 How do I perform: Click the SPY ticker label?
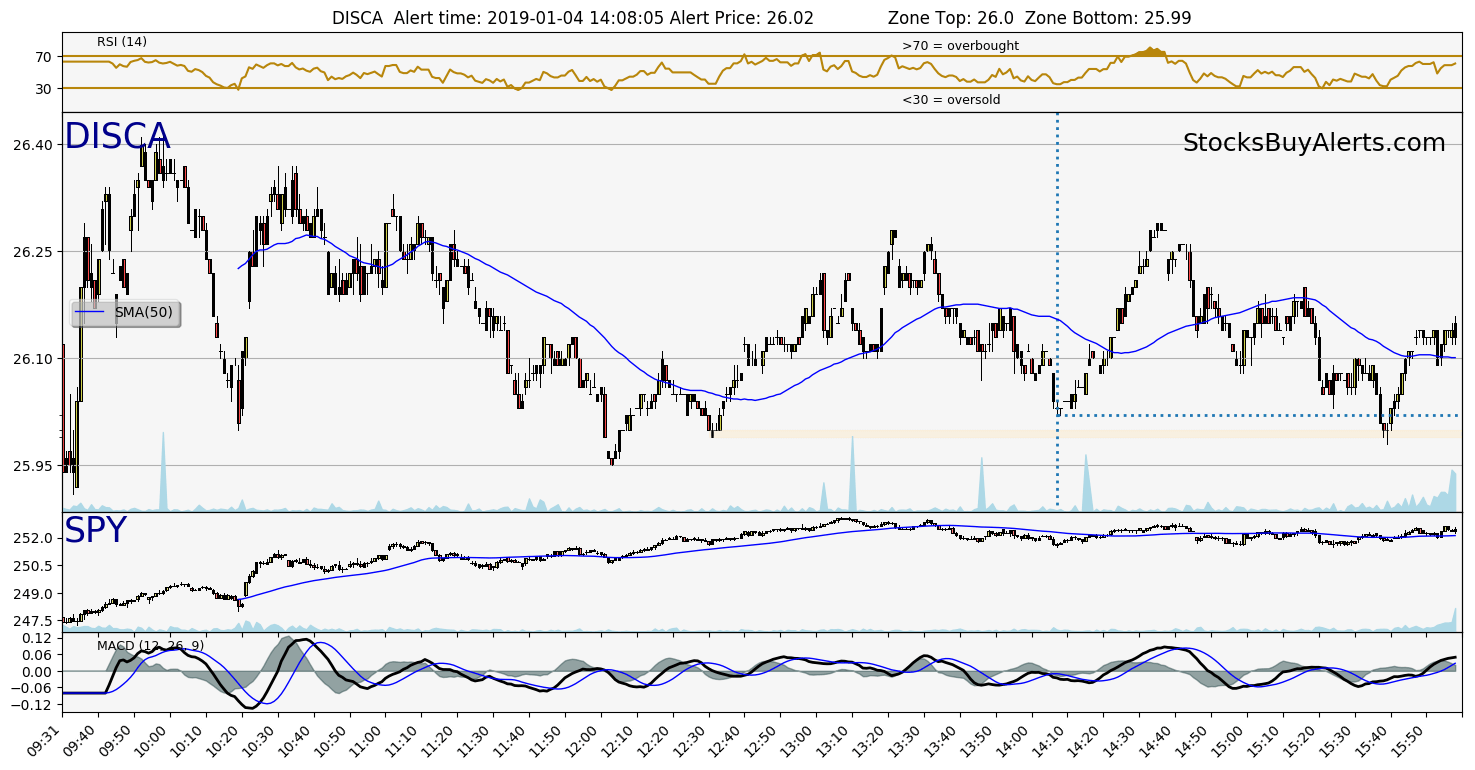click(x=95, y=531)
